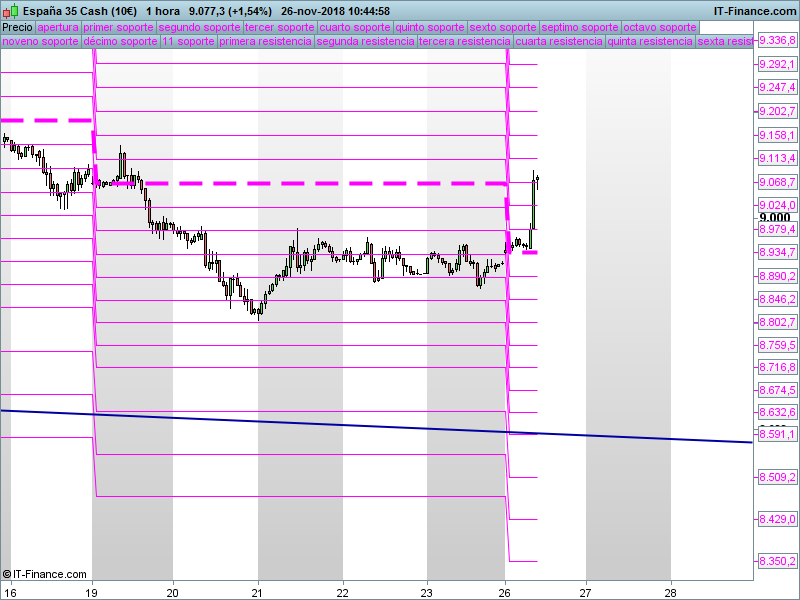Select the primer soporte label
This screenshot has width=800, height=600.
pyautogui.click(x=118, y=27)
